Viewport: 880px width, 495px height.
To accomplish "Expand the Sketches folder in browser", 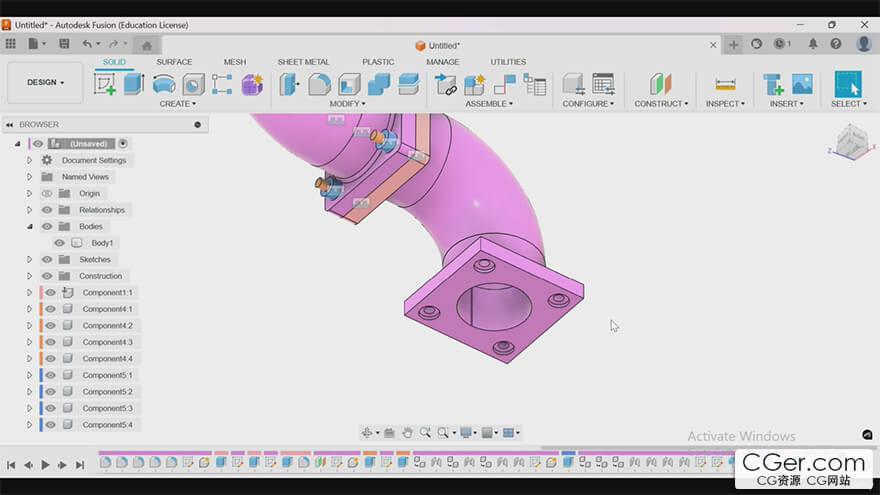I will point(29,259).
